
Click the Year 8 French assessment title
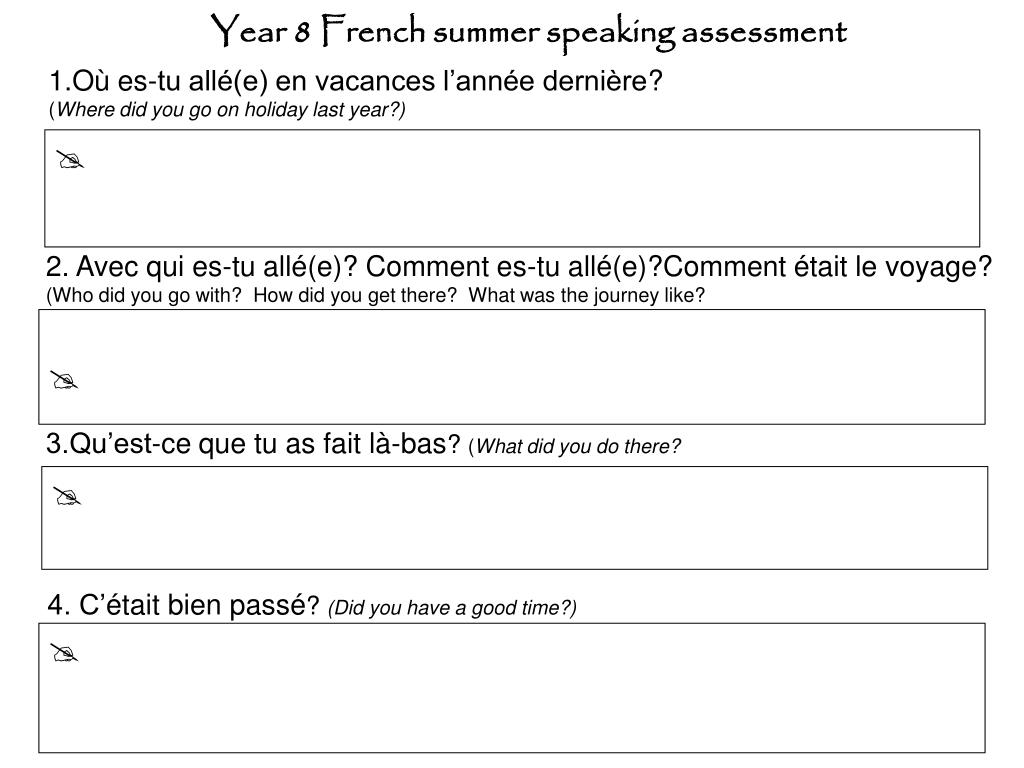coord(528,32)
